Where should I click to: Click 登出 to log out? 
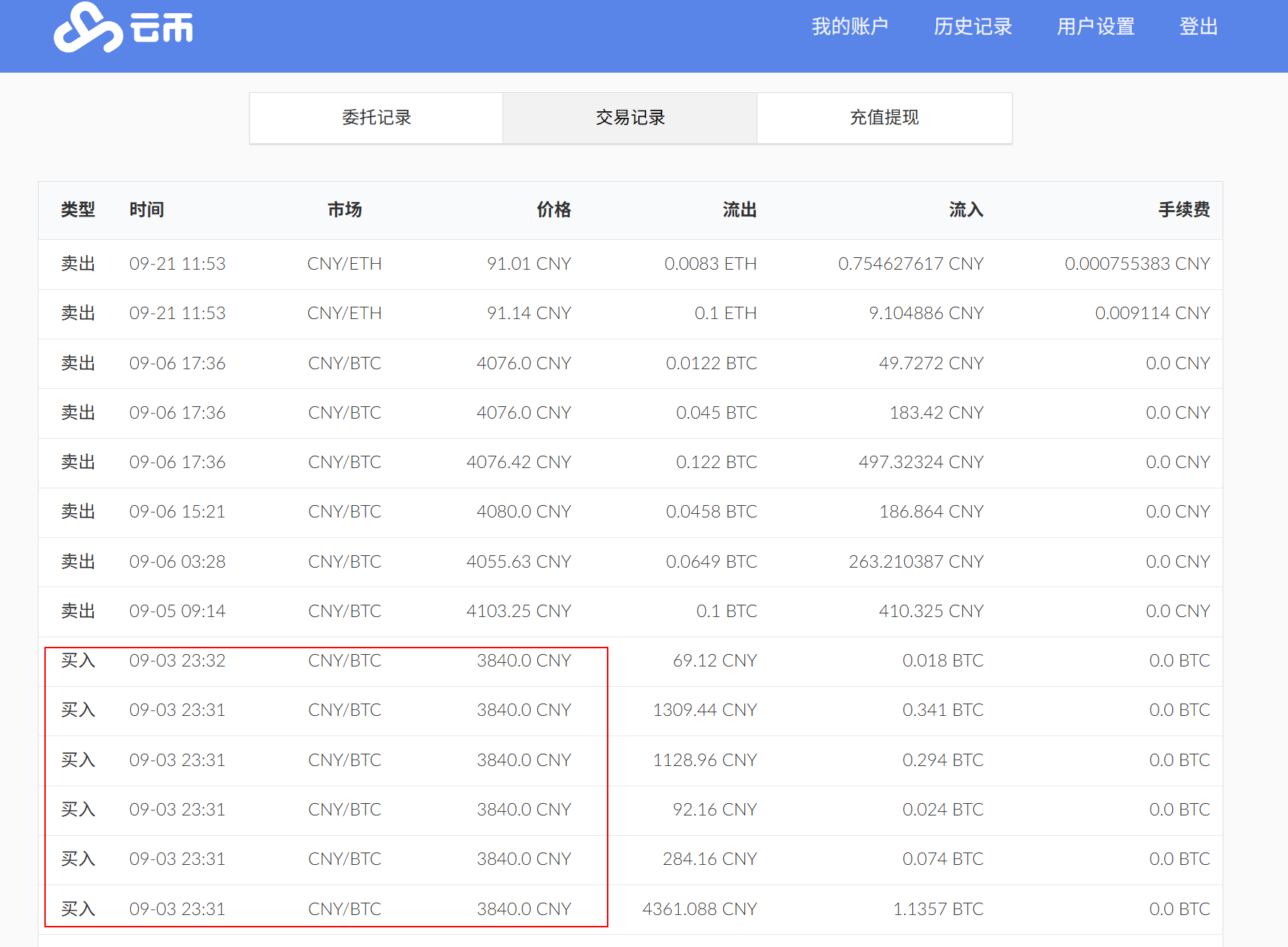[x=1198, y=27]
